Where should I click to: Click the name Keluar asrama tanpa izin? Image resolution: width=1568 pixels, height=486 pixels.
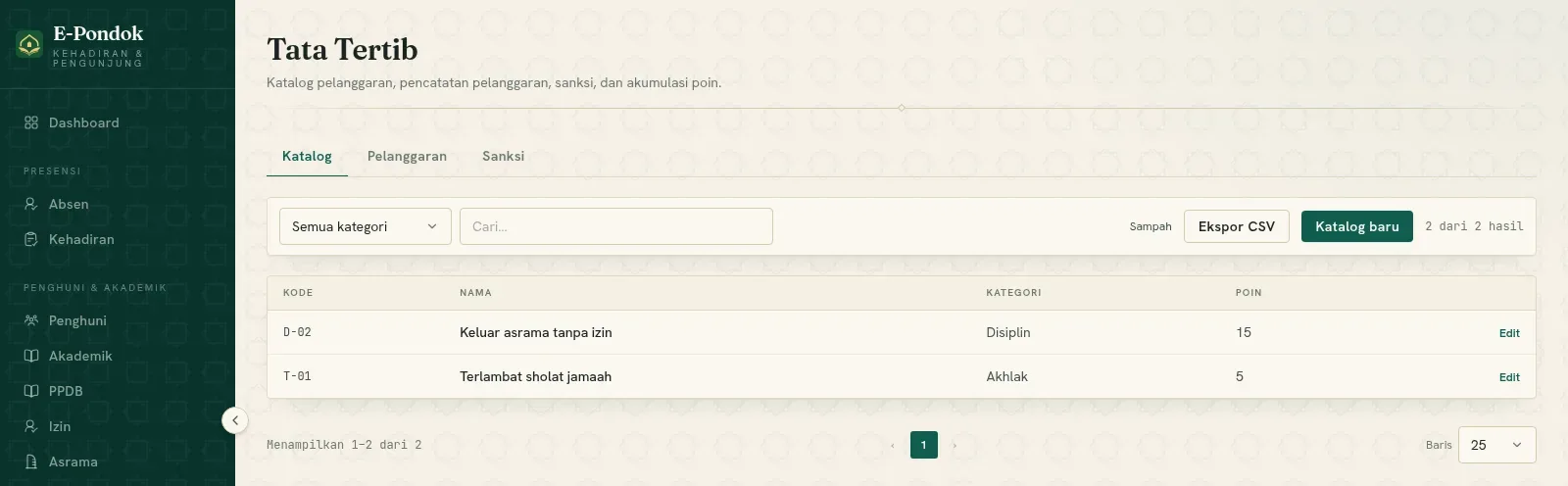pyautogui.click(x=536, y=332)
